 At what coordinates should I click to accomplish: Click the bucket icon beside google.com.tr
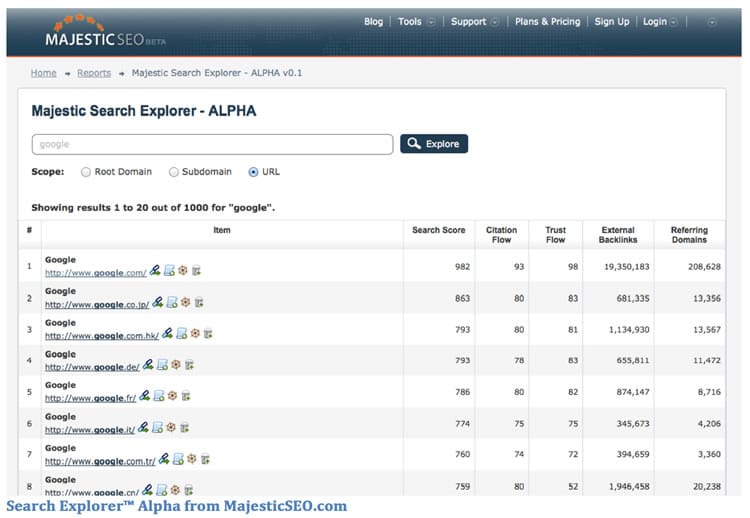205,459
